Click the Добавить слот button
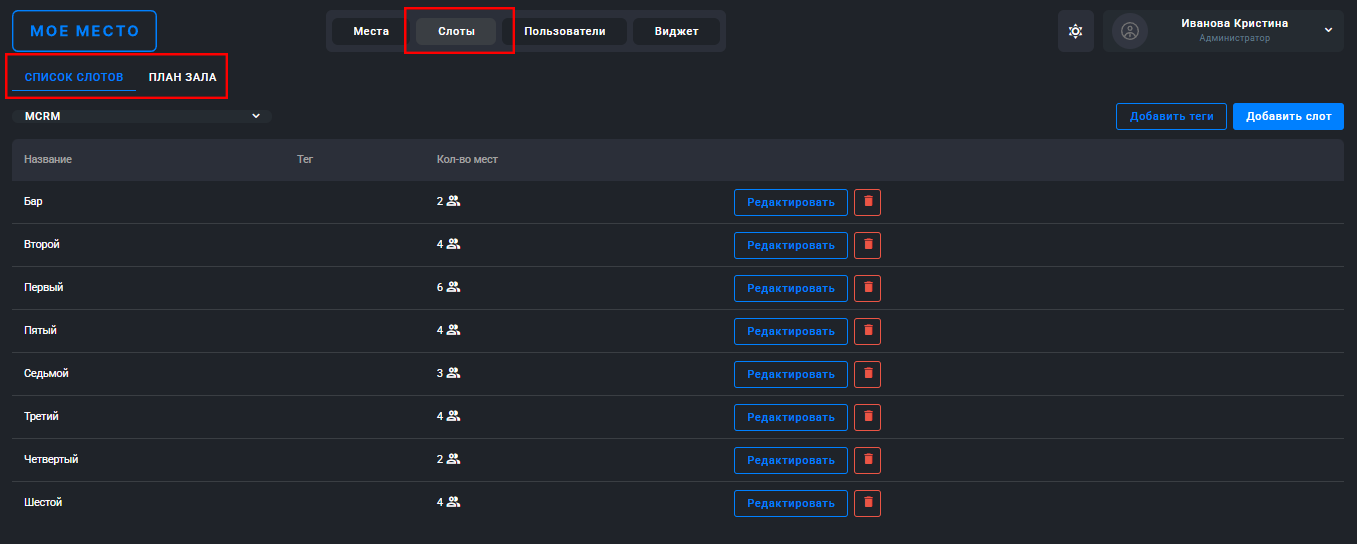 1288,116
